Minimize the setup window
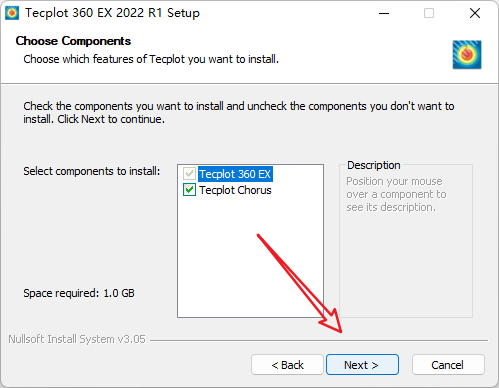 coord(384,13)
